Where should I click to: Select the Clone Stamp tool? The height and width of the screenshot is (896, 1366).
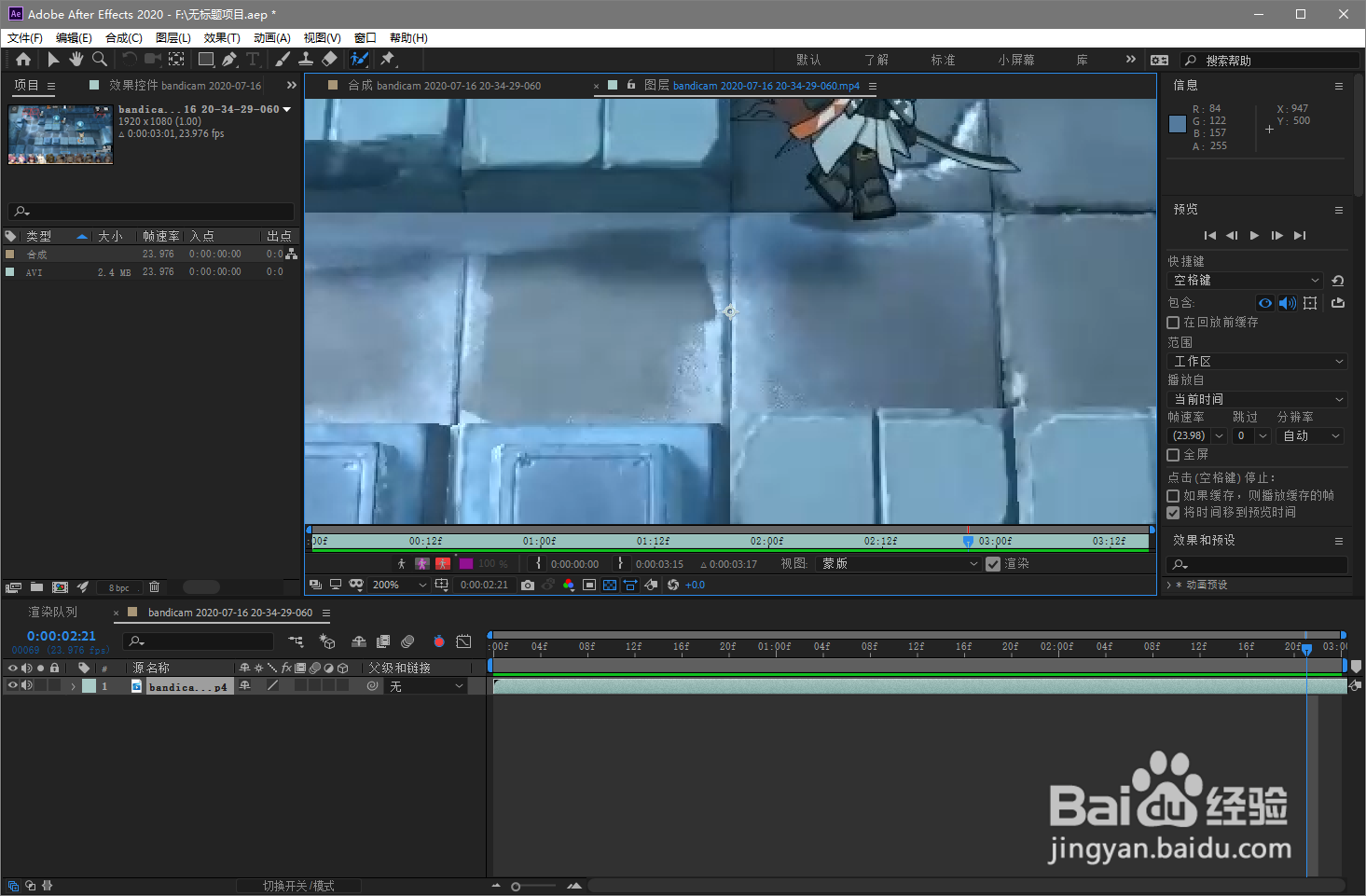[x=306, y=59]
